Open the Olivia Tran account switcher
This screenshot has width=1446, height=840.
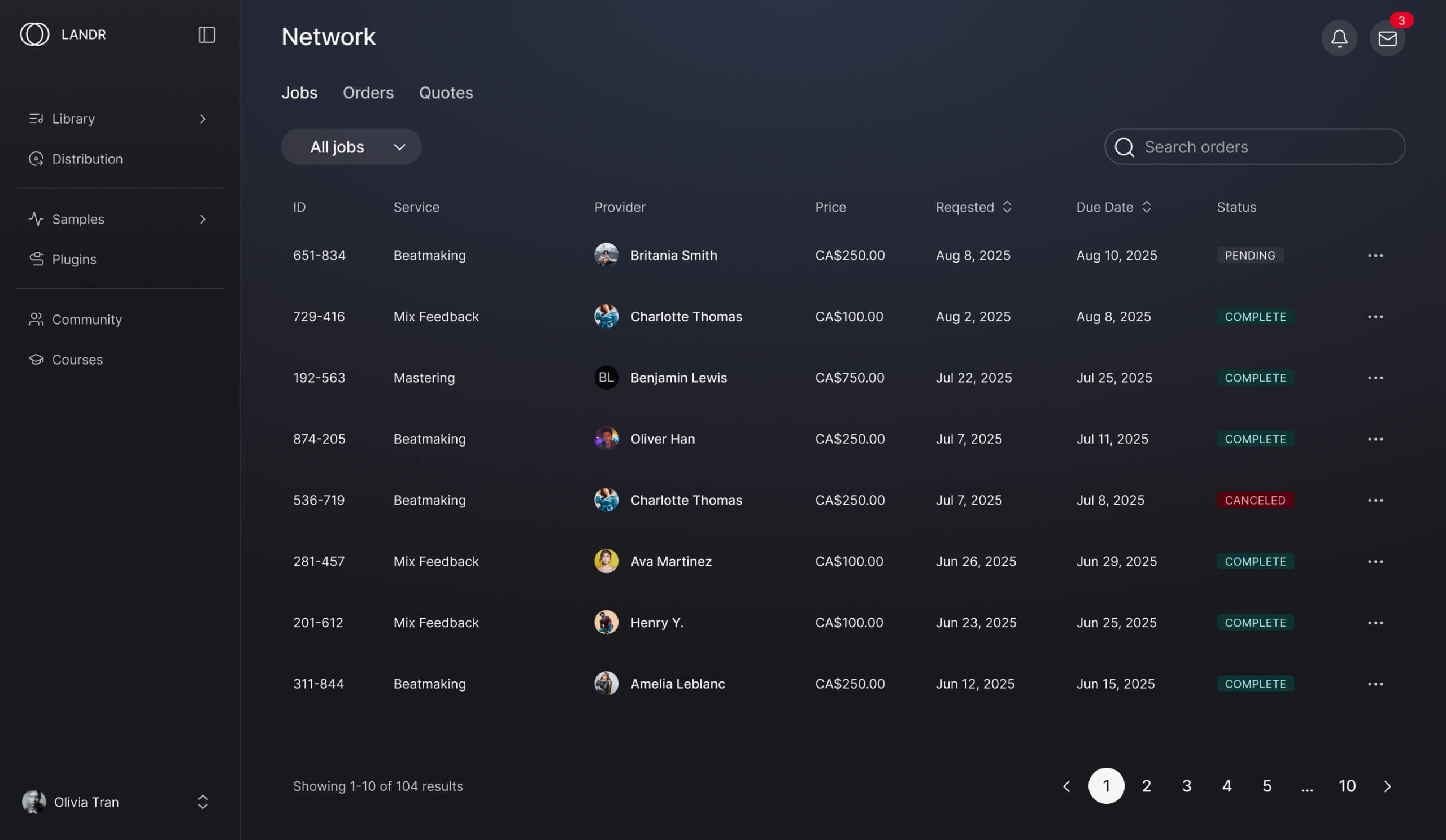203,802
